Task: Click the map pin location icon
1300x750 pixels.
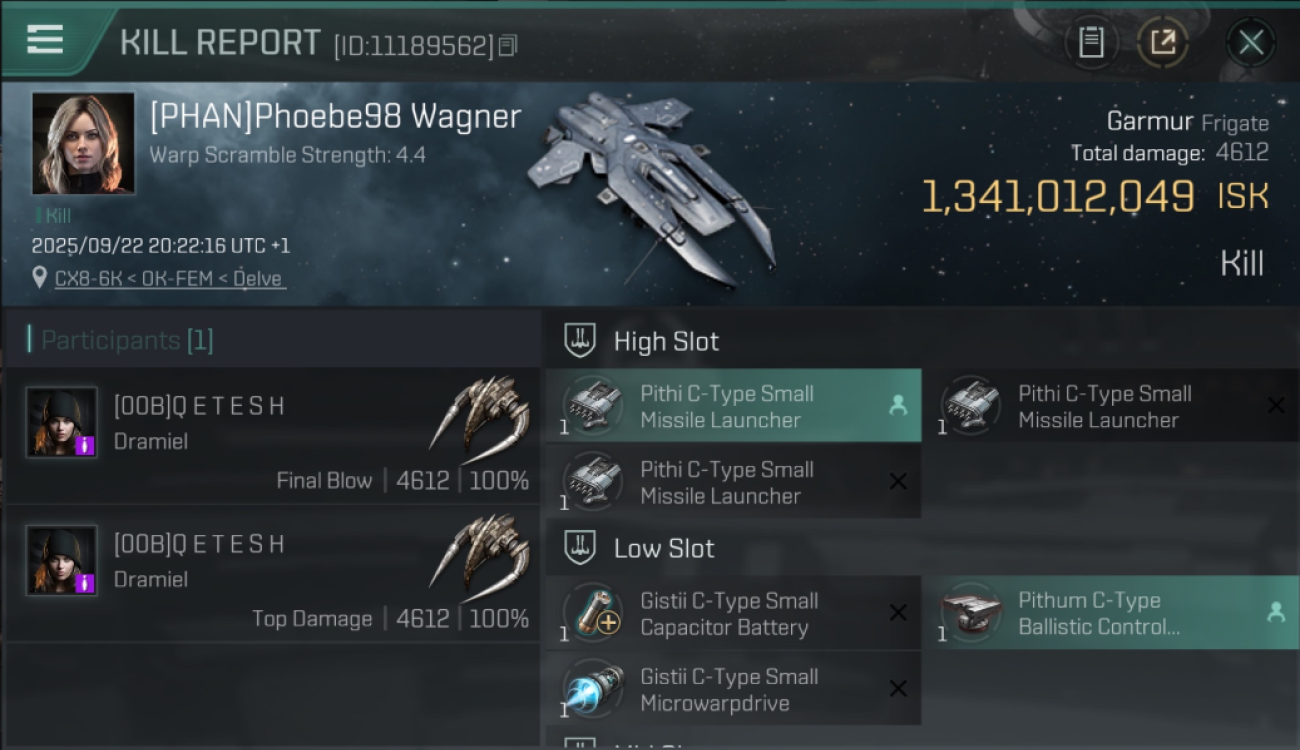Action: (x=40, y=277)
